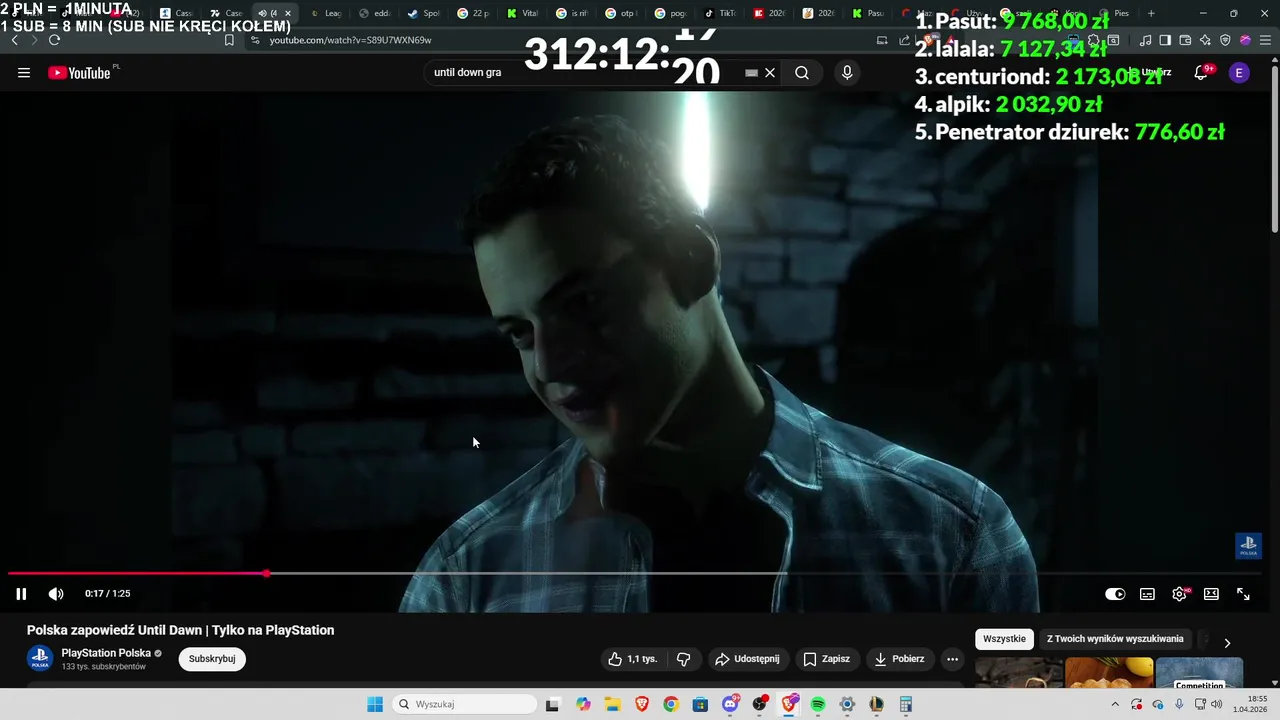Click the red playhead marker on timeline
Image resolution: width=1280 pixels, height=720 pixels.
(x=266, y=574)
